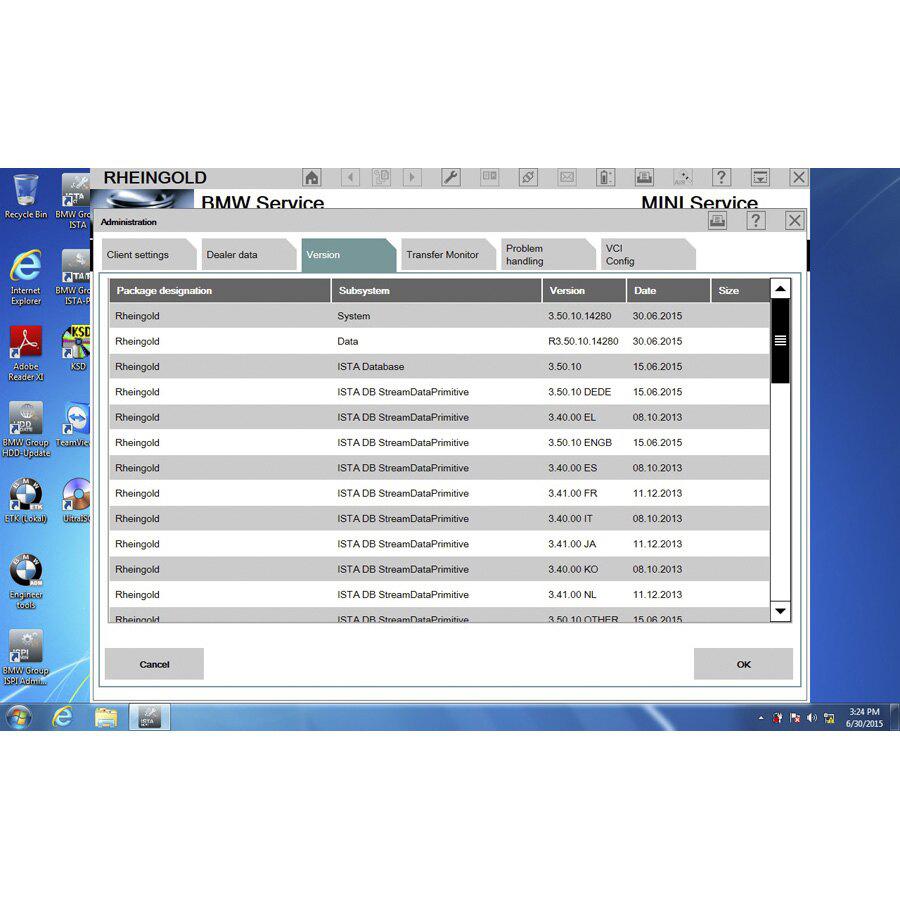Click version 3.41.00 FR

(x=573, y=493)
